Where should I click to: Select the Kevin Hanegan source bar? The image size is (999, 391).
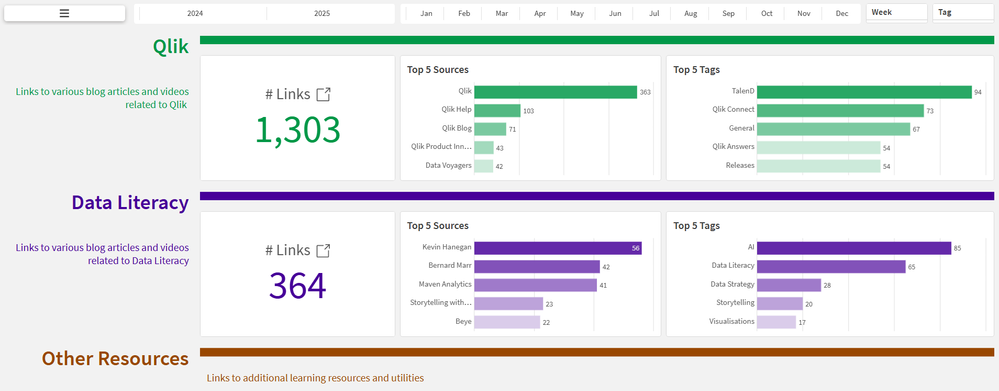[557, 248]
